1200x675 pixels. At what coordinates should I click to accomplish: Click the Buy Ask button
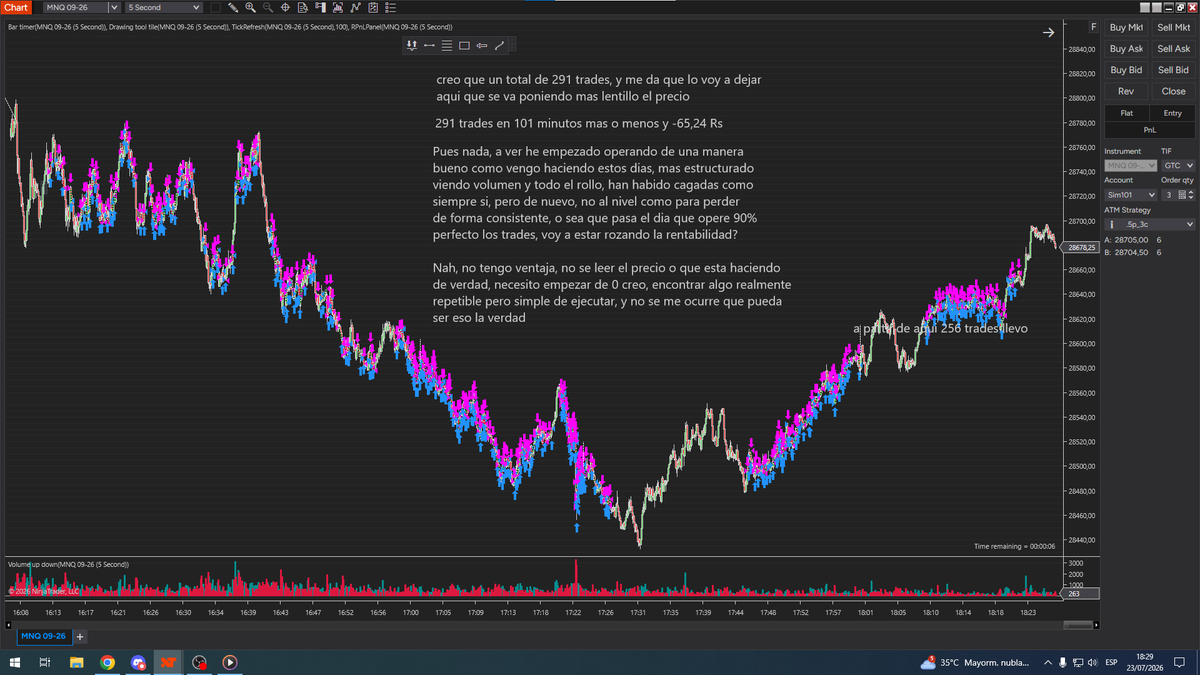[1126, 49]
